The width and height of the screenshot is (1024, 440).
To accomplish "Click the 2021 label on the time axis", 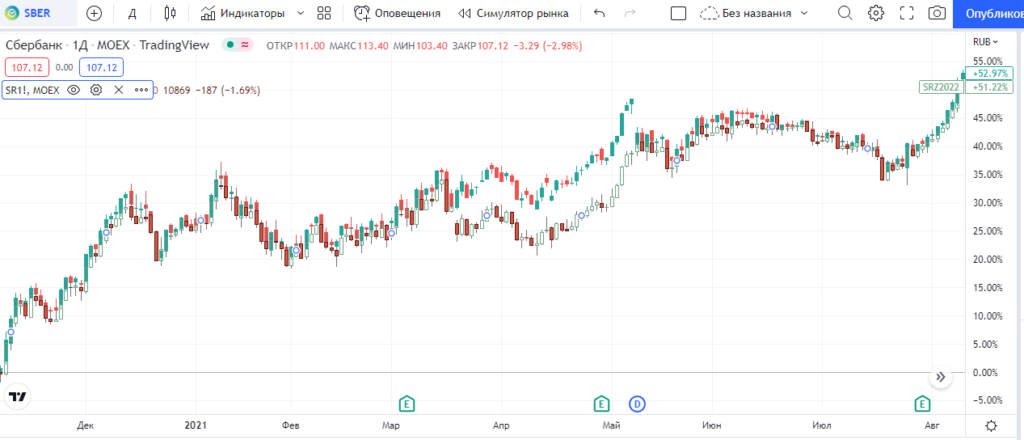I will [x=195, y=426].
